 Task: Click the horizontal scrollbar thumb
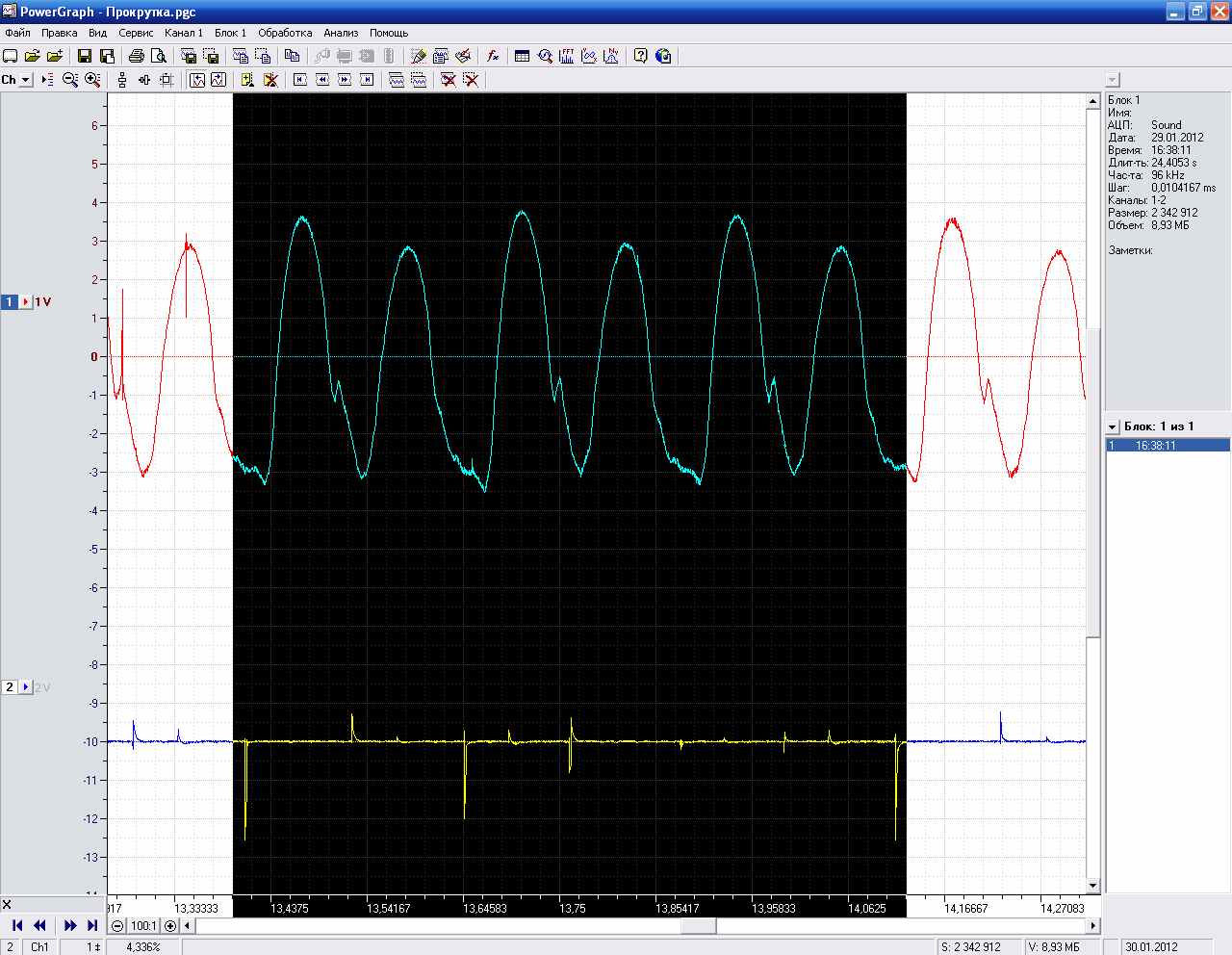699,926
